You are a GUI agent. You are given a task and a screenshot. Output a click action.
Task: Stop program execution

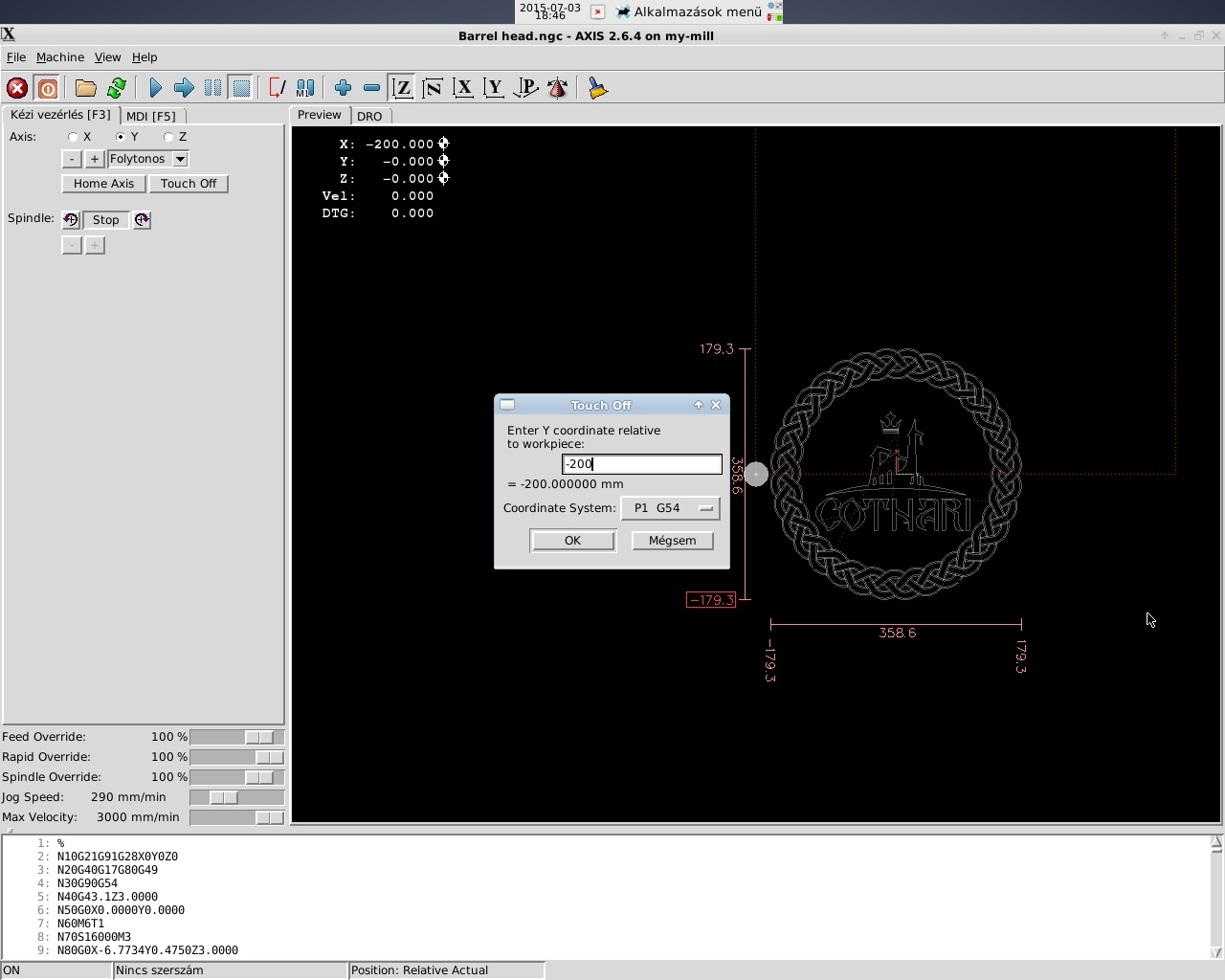tap(241, 88)
